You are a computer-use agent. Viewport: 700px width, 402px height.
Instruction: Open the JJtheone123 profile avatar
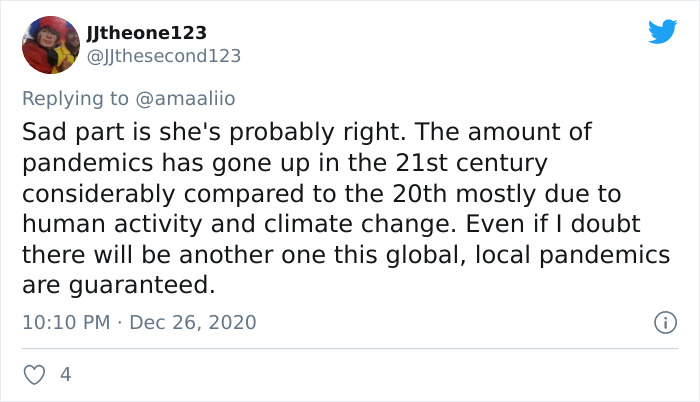pyautogui.click(x=50, y=46)
